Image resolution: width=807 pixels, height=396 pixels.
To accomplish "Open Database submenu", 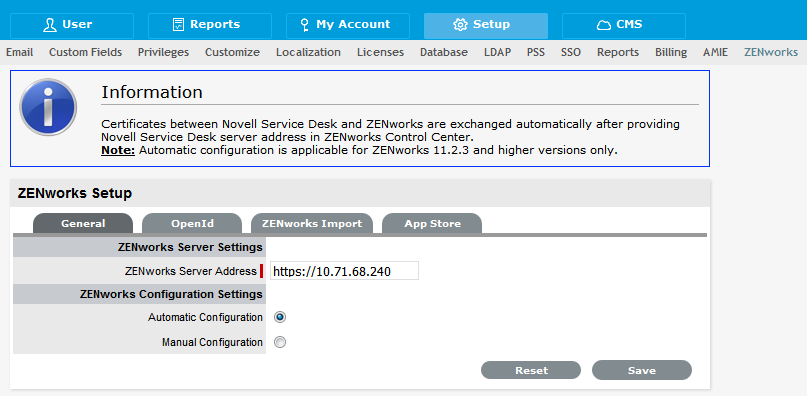I will point(444,53).
